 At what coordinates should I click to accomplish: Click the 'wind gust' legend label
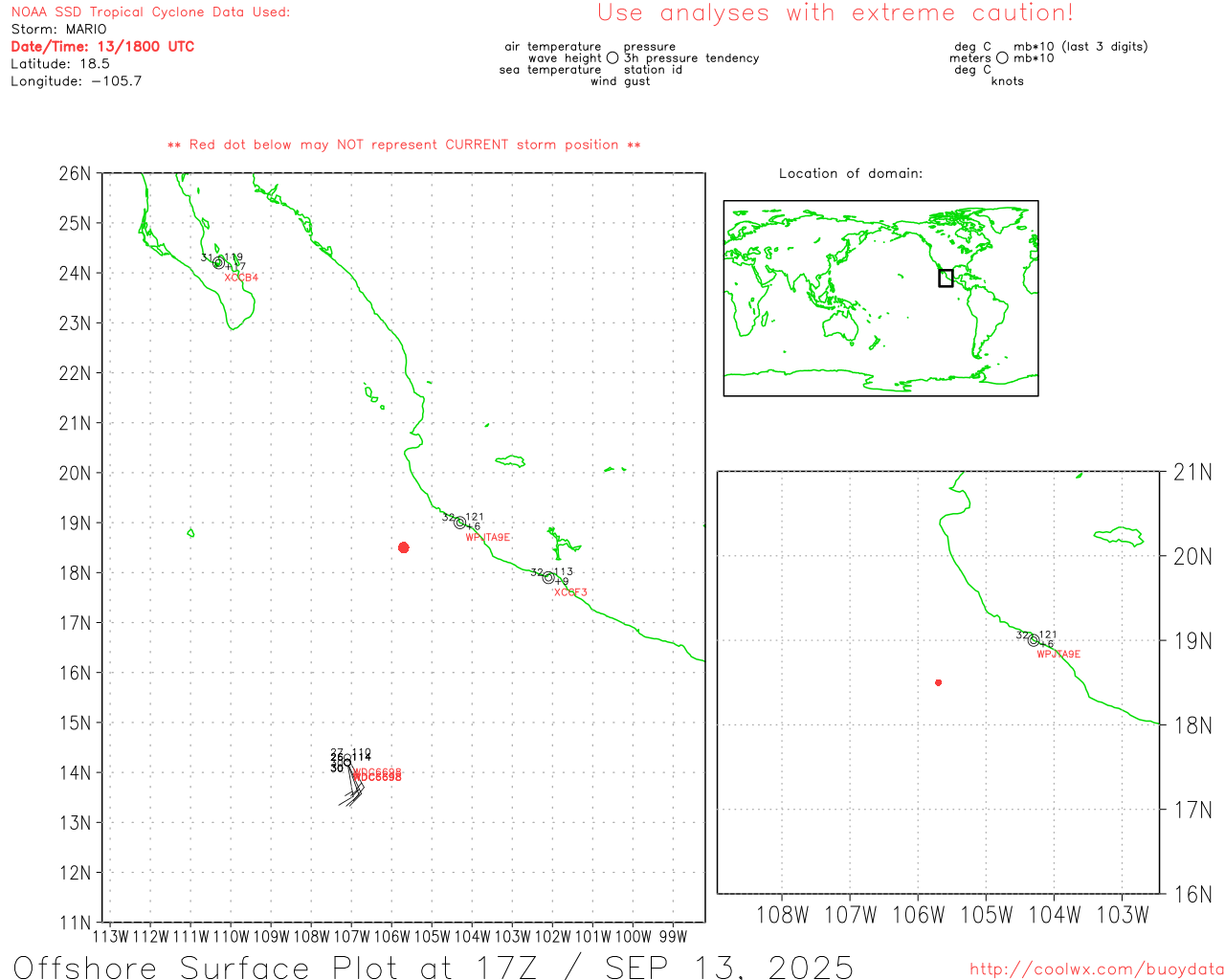point(620,81)
